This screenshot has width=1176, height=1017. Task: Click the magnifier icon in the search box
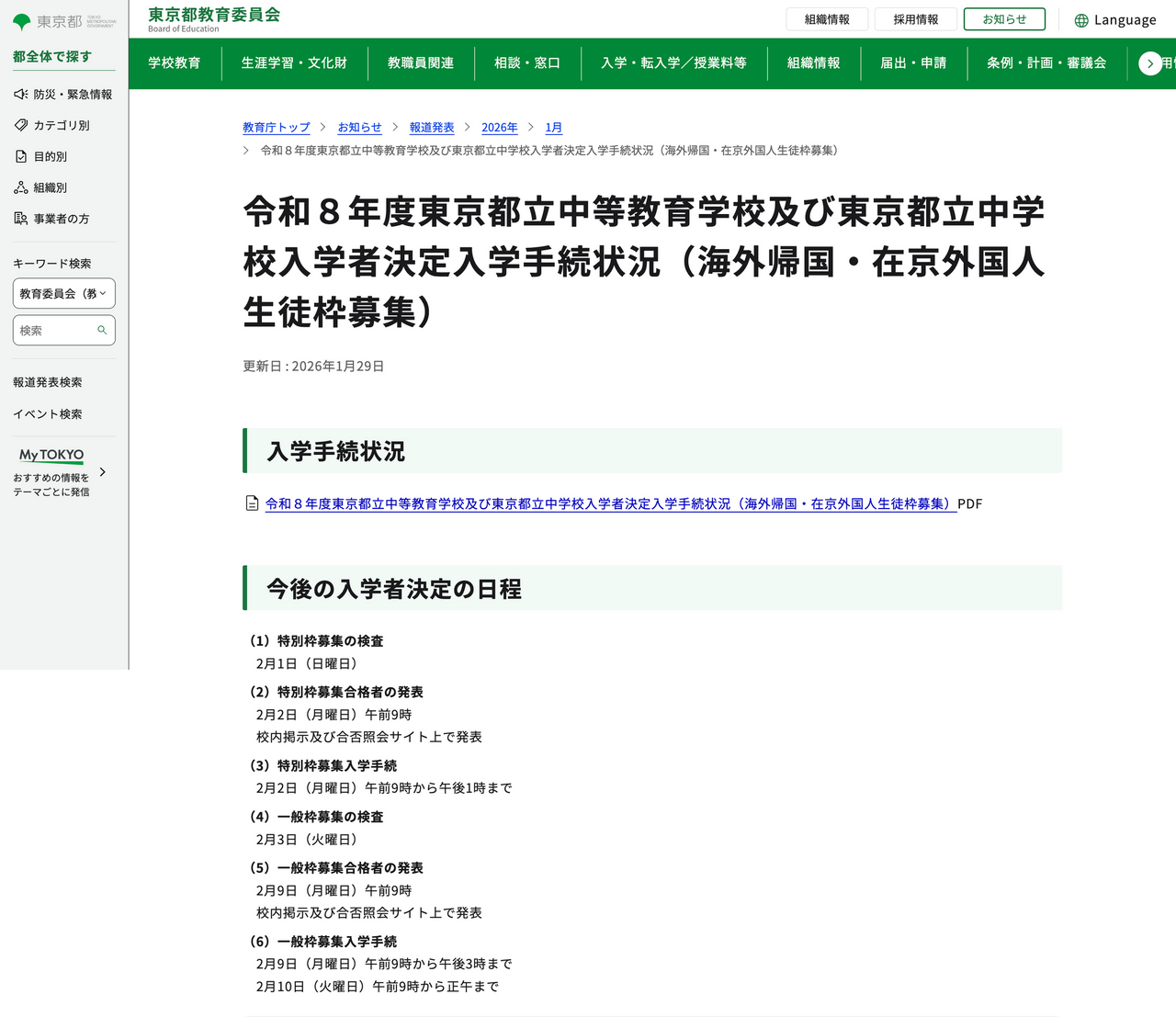(102, 330)
